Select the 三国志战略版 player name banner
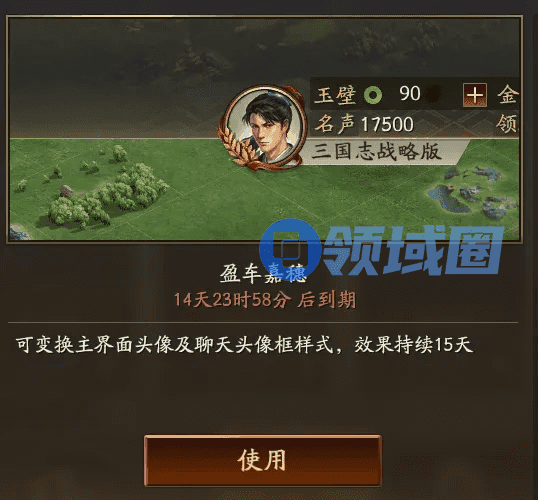The image size is (538, 500). (x=376, y=151)
